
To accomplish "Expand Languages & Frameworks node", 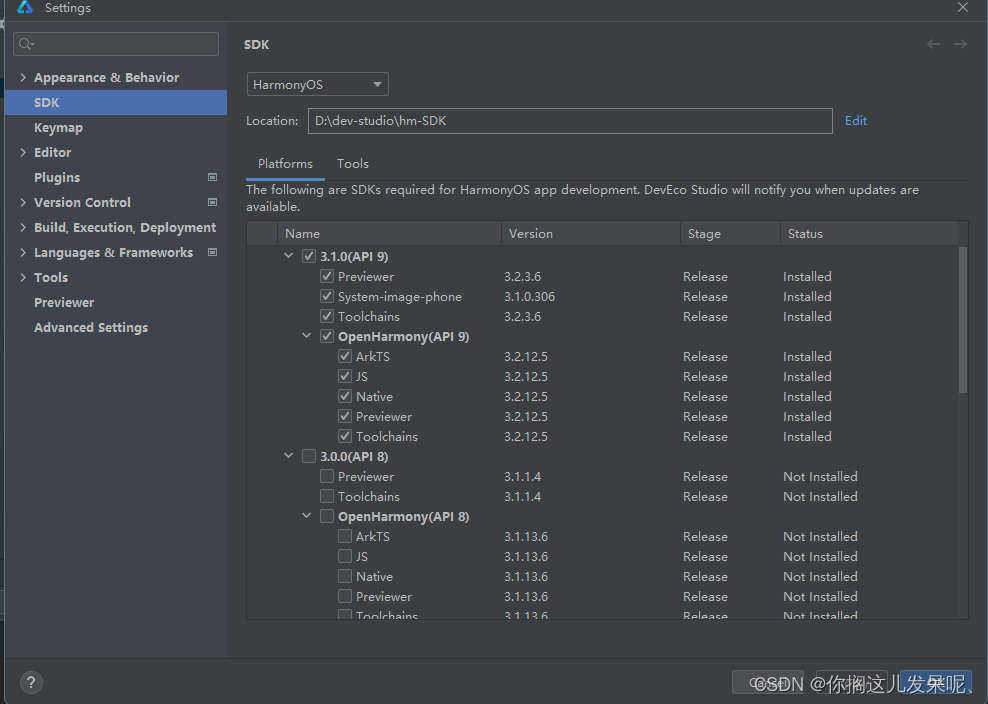I will click(x=23, y=253).
